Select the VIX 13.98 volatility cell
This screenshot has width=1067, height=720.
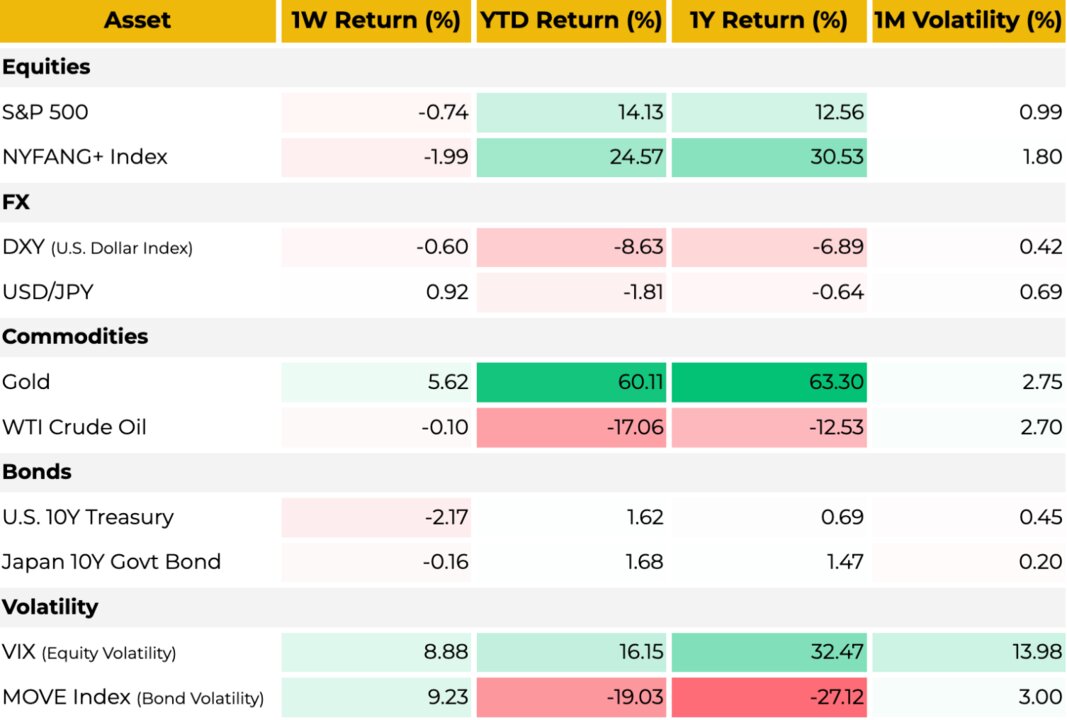pos(968,652)
